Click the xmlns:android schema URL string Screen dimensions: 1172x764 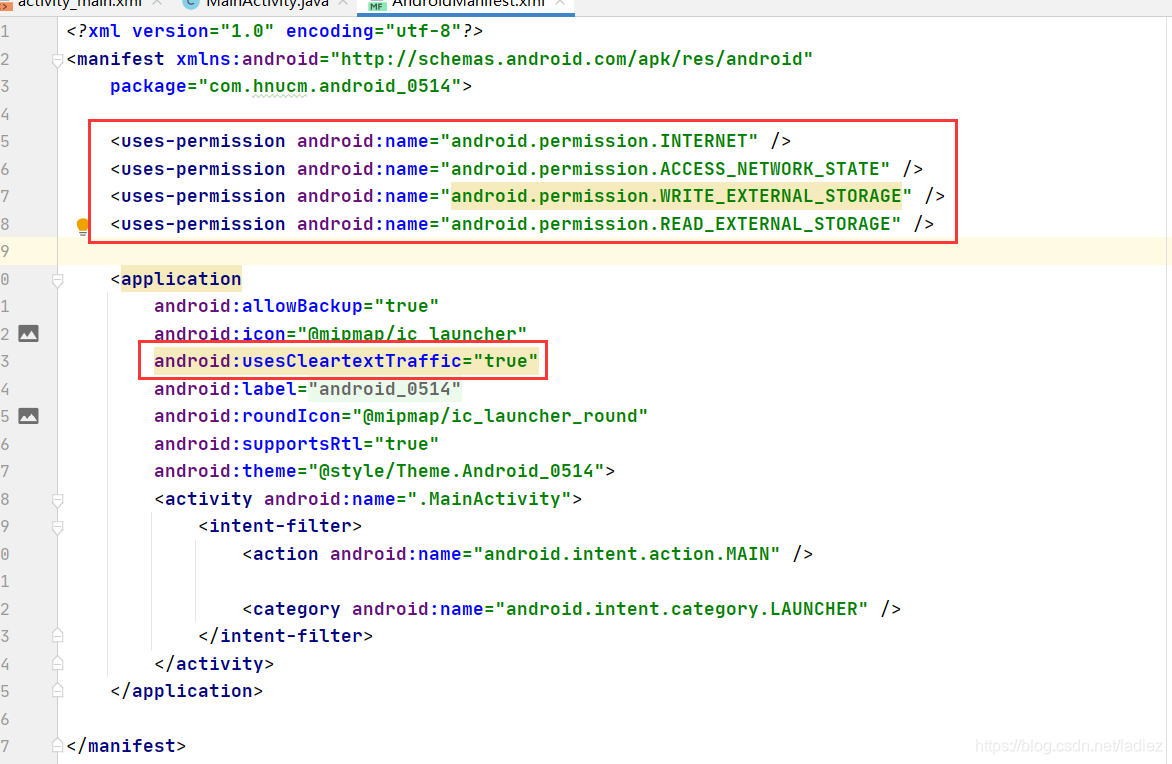coord(572,59)
